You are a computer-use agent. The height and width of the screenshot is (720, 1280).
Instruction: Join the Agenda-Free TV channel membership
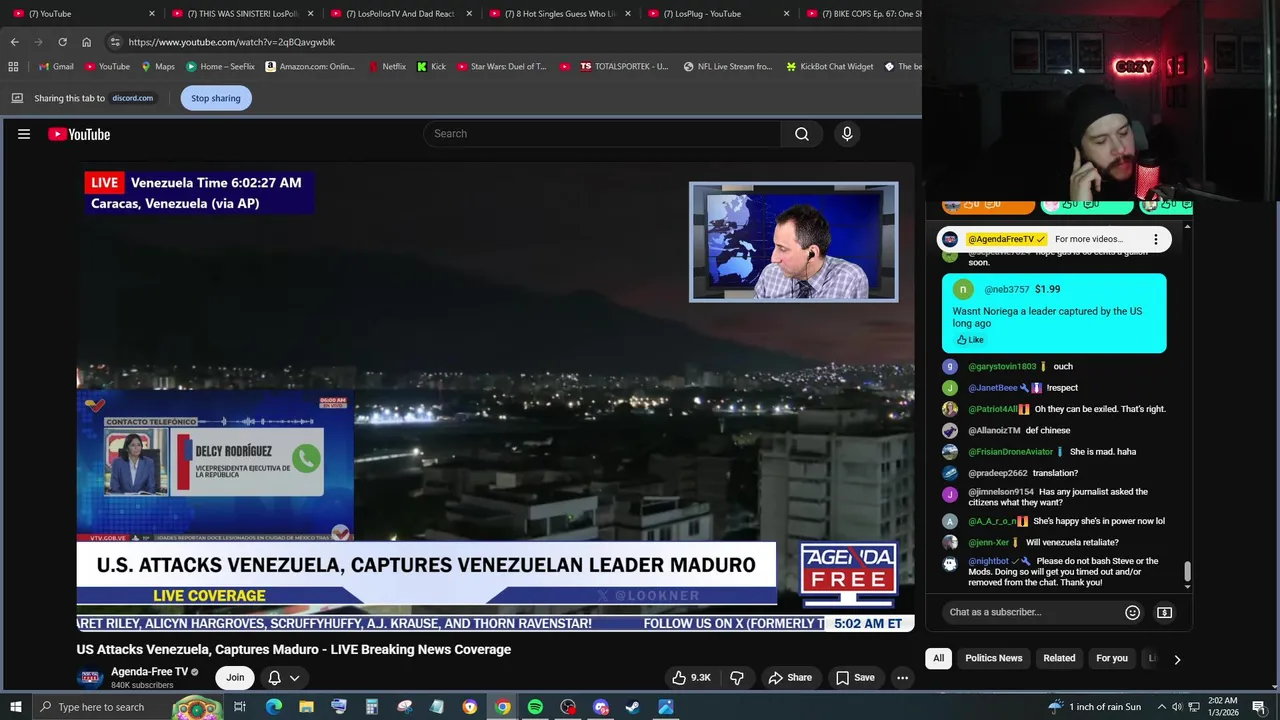point(235,678)
